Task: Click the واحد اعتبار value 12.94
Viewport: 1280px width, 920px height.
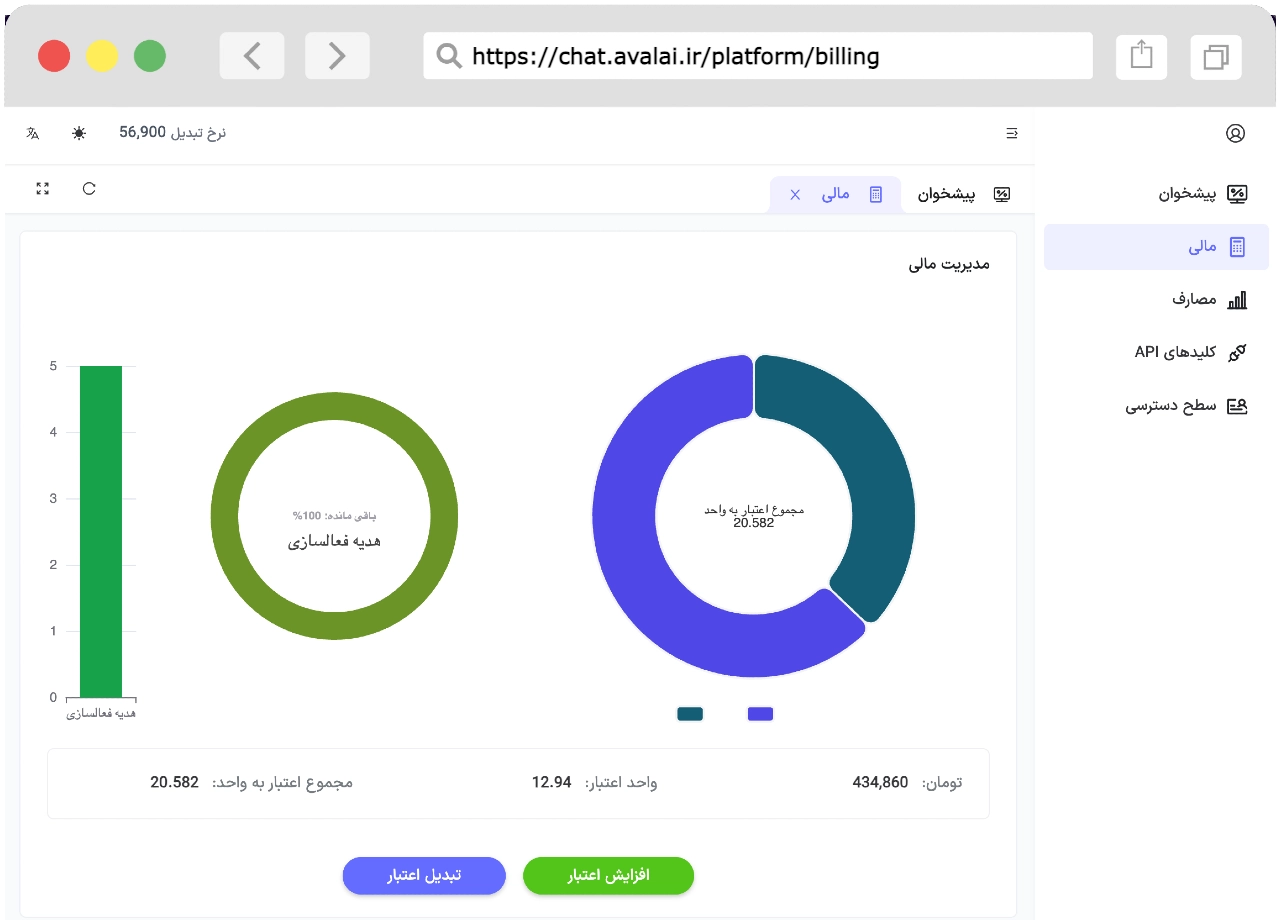Action: [551, 782]
